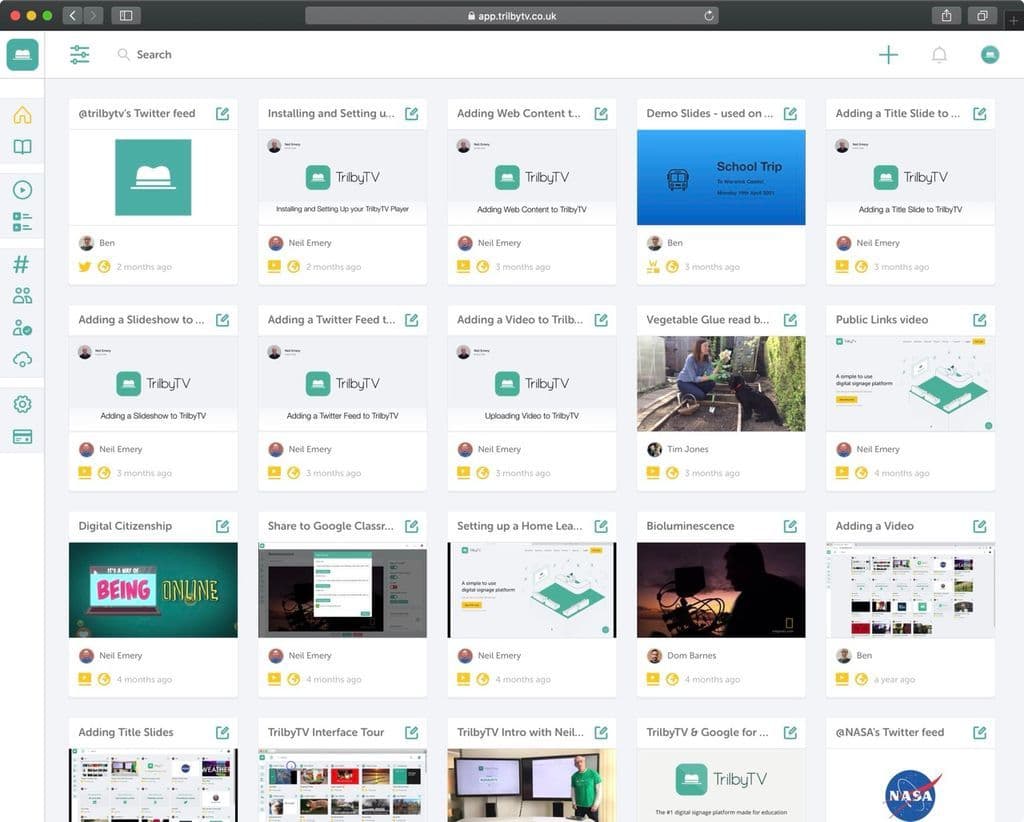
Task: Open the School Trip slide thumbnail
Action: (x=721, y=178)
